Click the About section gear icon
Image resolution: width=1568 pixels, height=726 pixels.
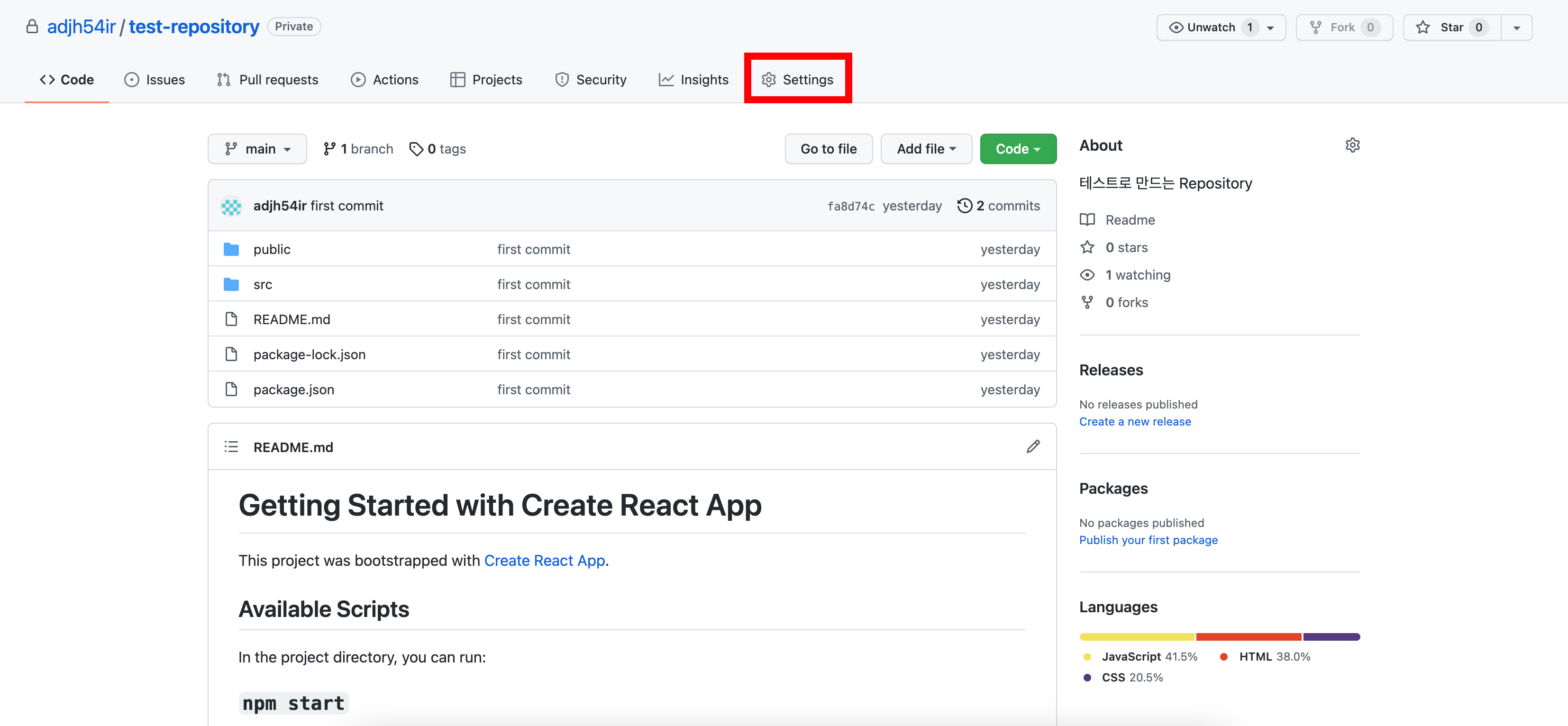click(1352, 145)
